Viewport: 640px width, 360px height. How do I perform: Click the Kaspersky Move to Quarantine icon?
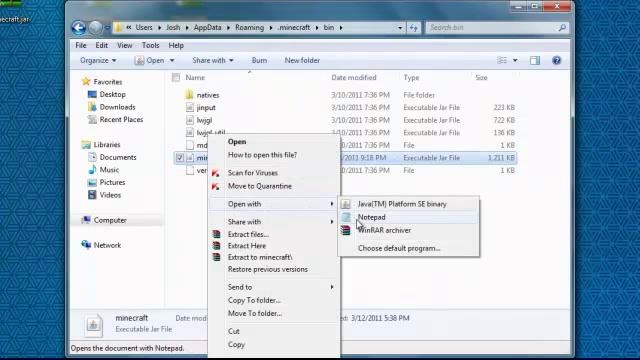coord(216,187)
